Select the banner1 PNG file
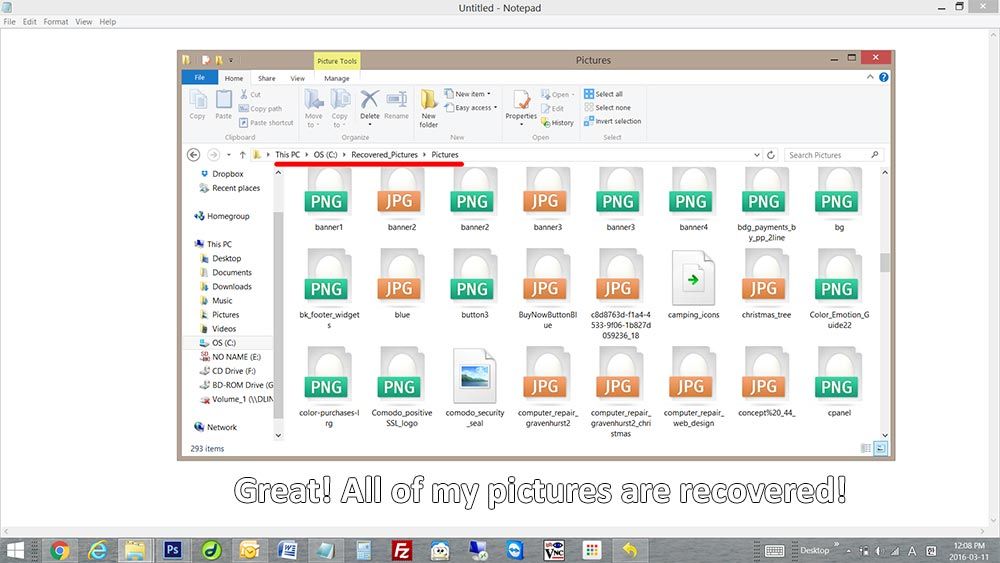Viewport: 1000px width, 563px height. pos(328,200)
